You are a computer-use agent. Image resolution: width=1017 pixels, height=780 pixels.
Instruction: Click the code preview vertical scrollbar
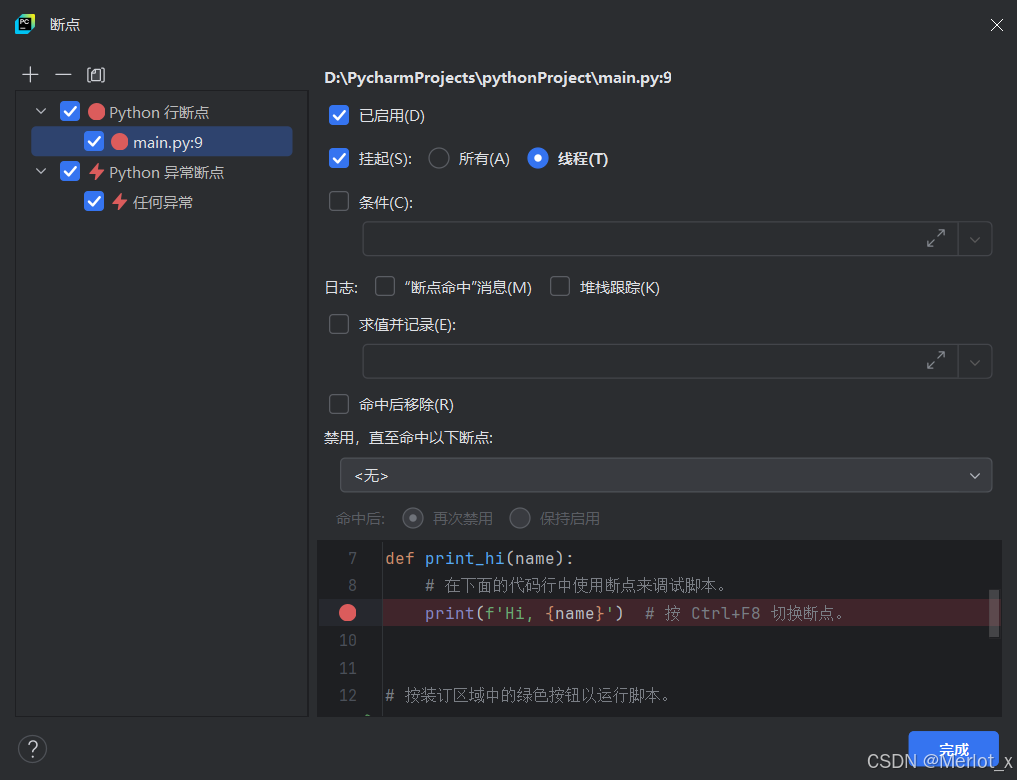pyautogui.click(x=994, y=612)
